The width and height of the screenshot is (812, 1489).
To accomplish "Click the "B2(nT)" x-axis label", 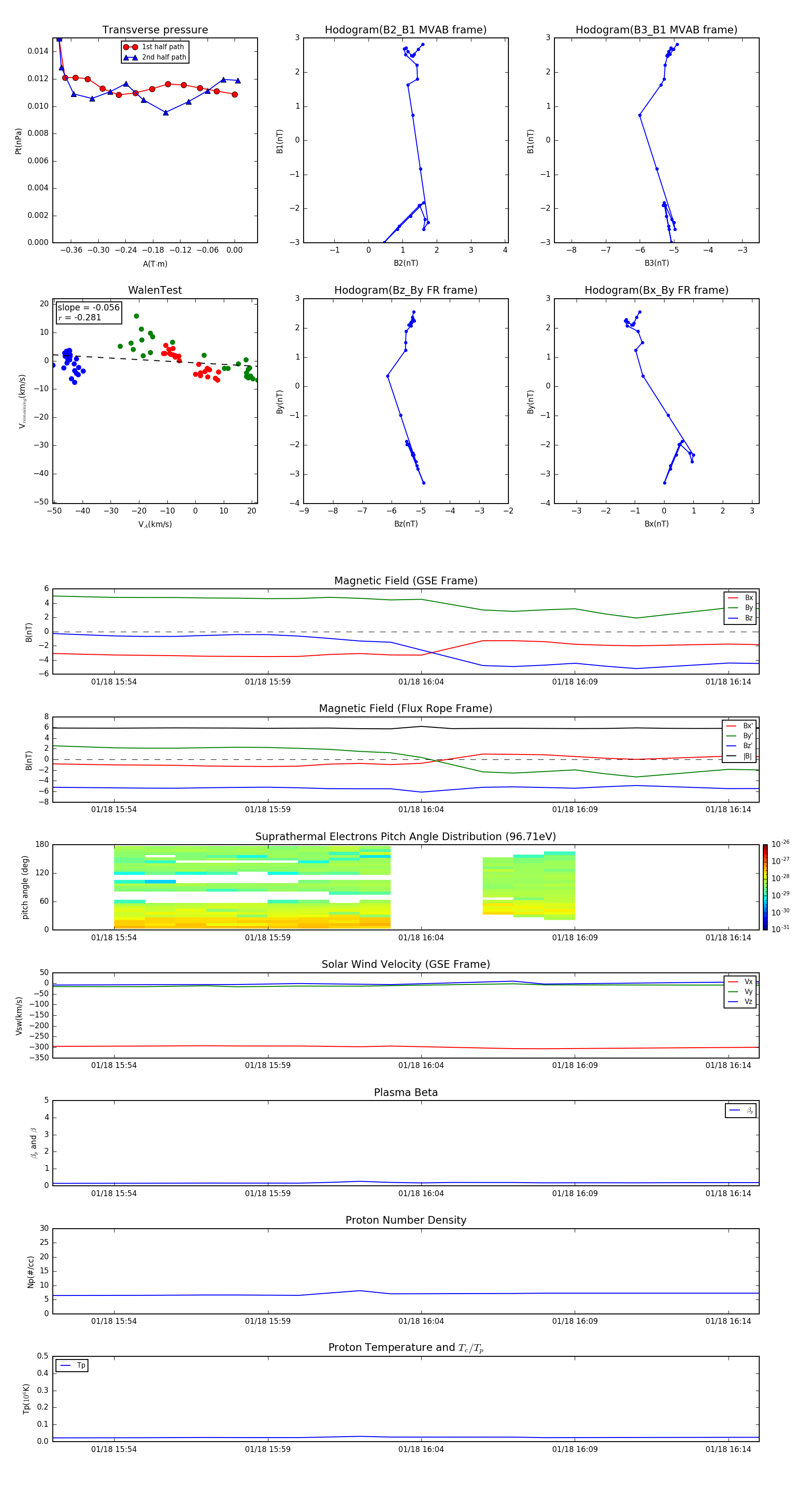I will pos(406,263).
